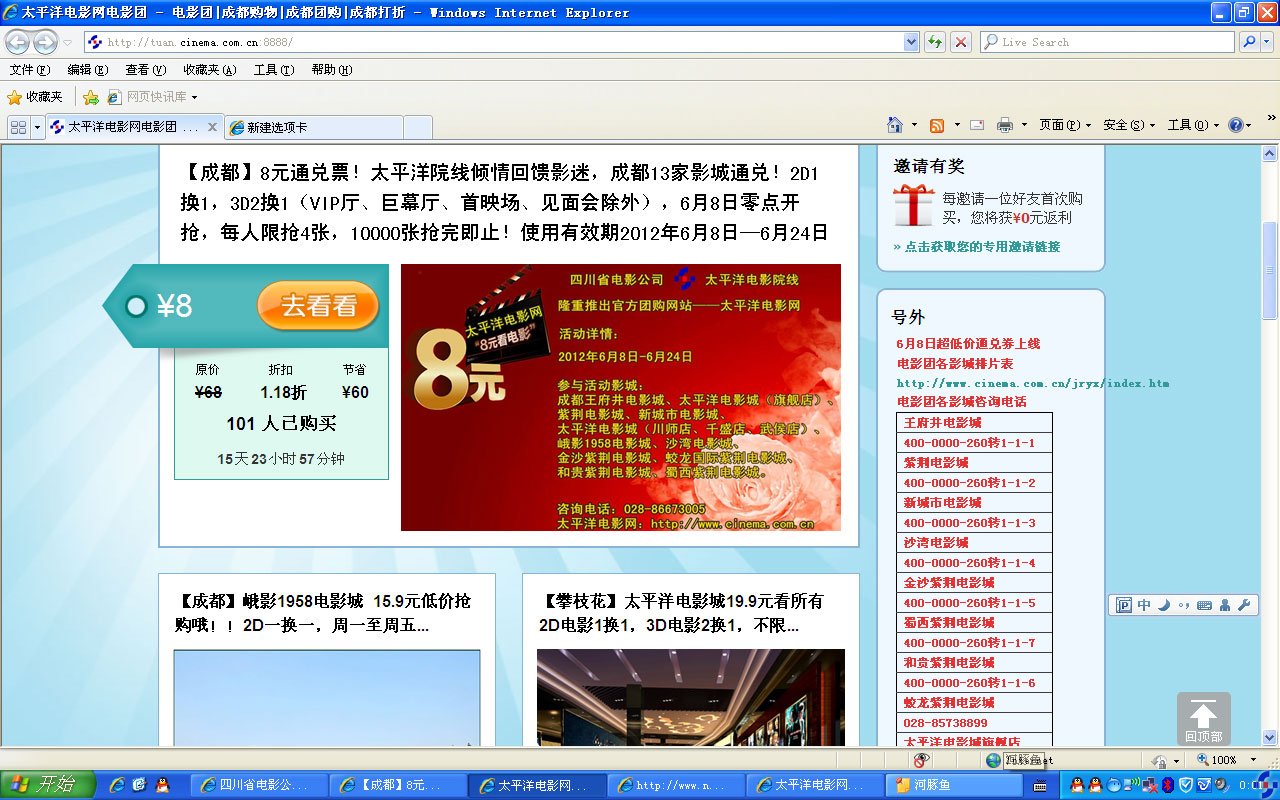Viewport: 1280px width, 800px height.
Task: Open the 安全(S) command bar menu
Action: (x=1129, y=125)
